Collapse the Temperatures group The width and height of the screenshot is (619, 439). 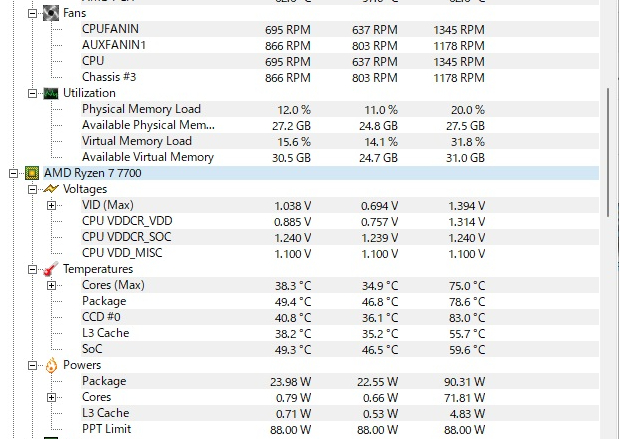click(33, 269)
